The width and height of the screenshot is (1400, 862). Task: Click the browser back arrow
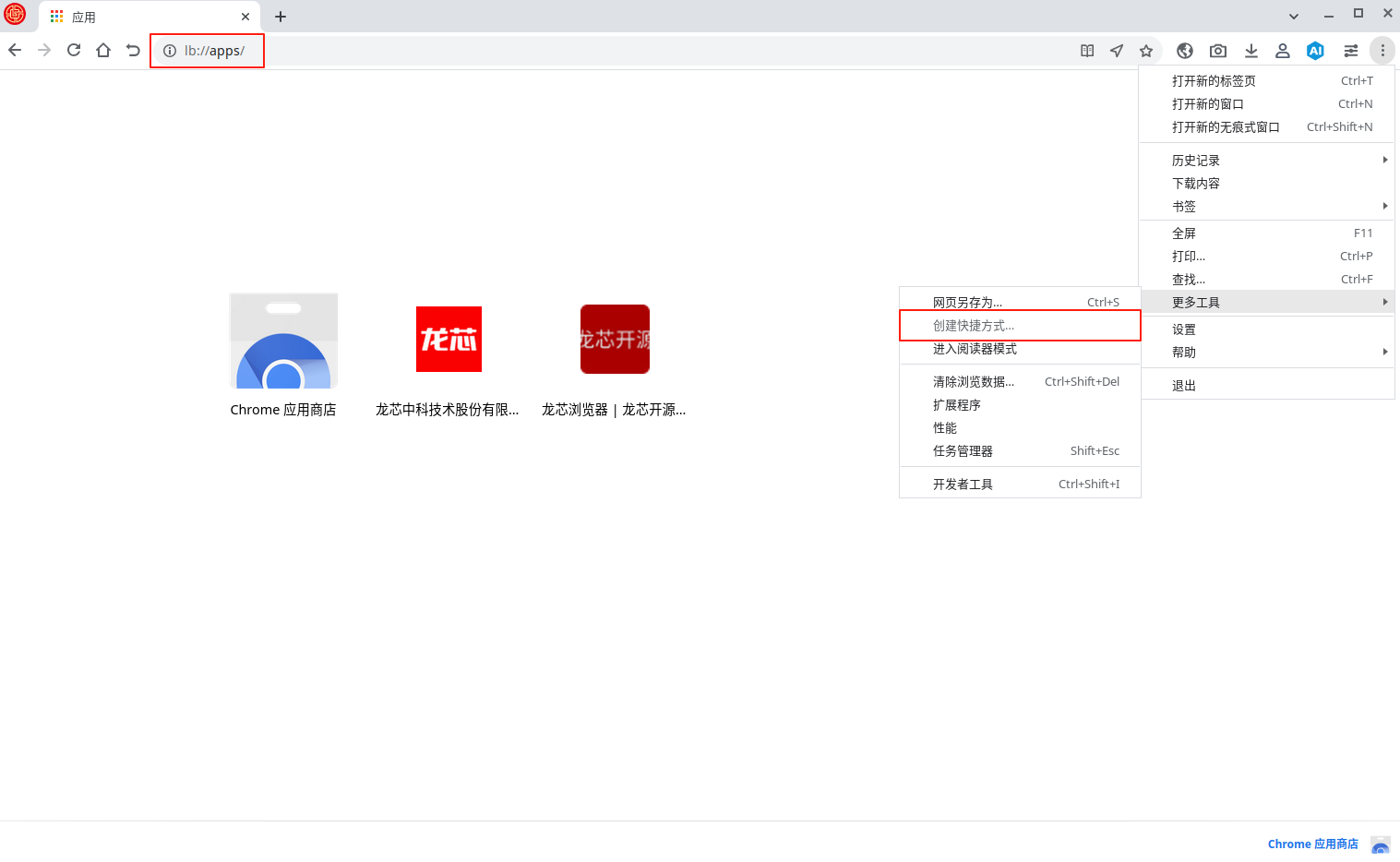tap(15, 50)
